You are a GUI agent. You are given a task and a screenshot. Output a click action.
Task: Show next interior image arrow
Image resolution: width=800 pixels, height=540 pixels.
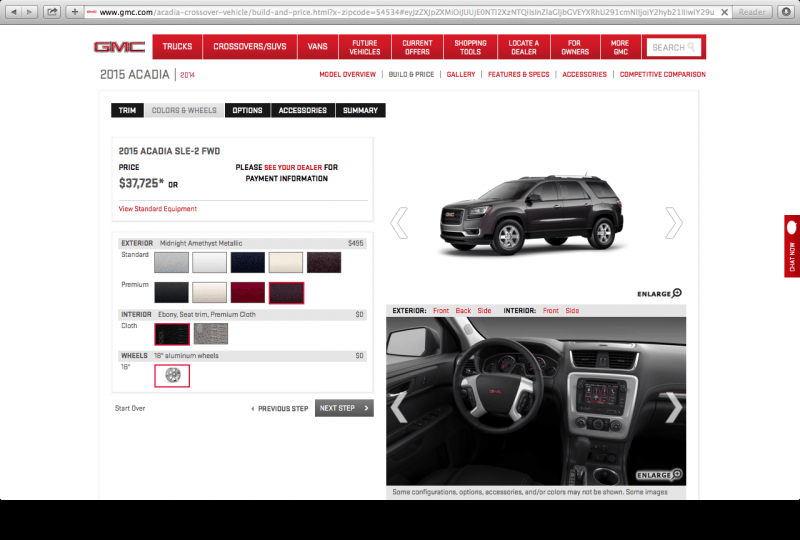(x=673, y=407)
